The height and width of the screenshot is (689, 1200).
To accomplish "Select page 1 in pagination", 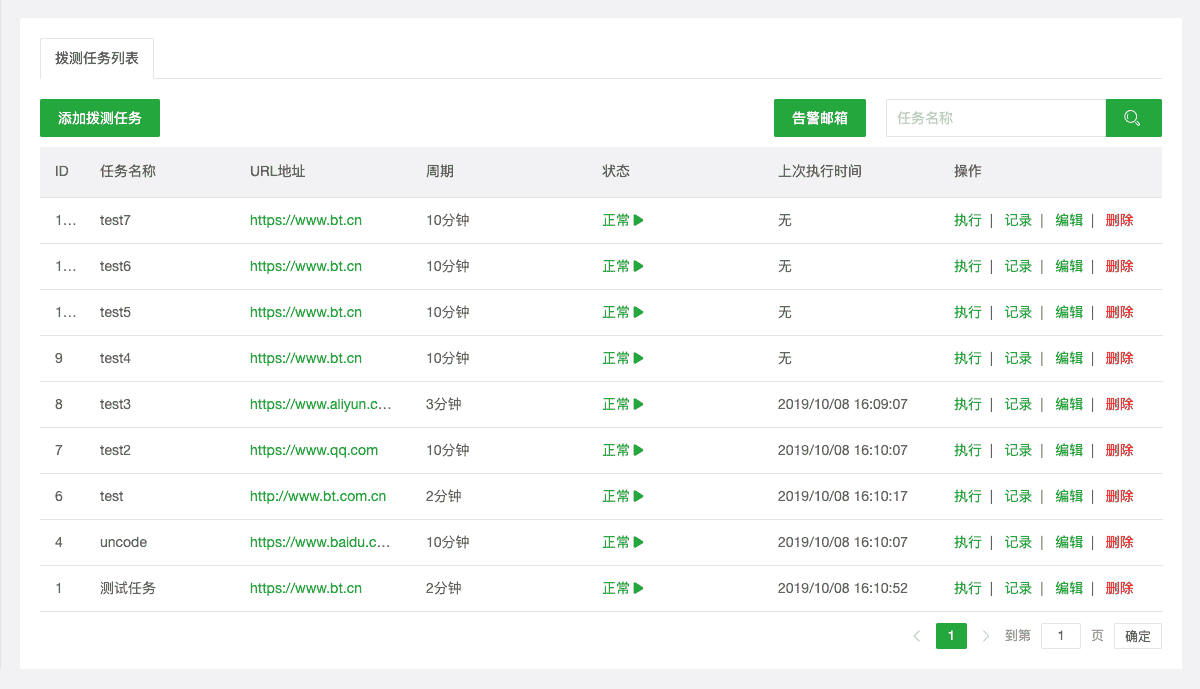I will [951, 635].
